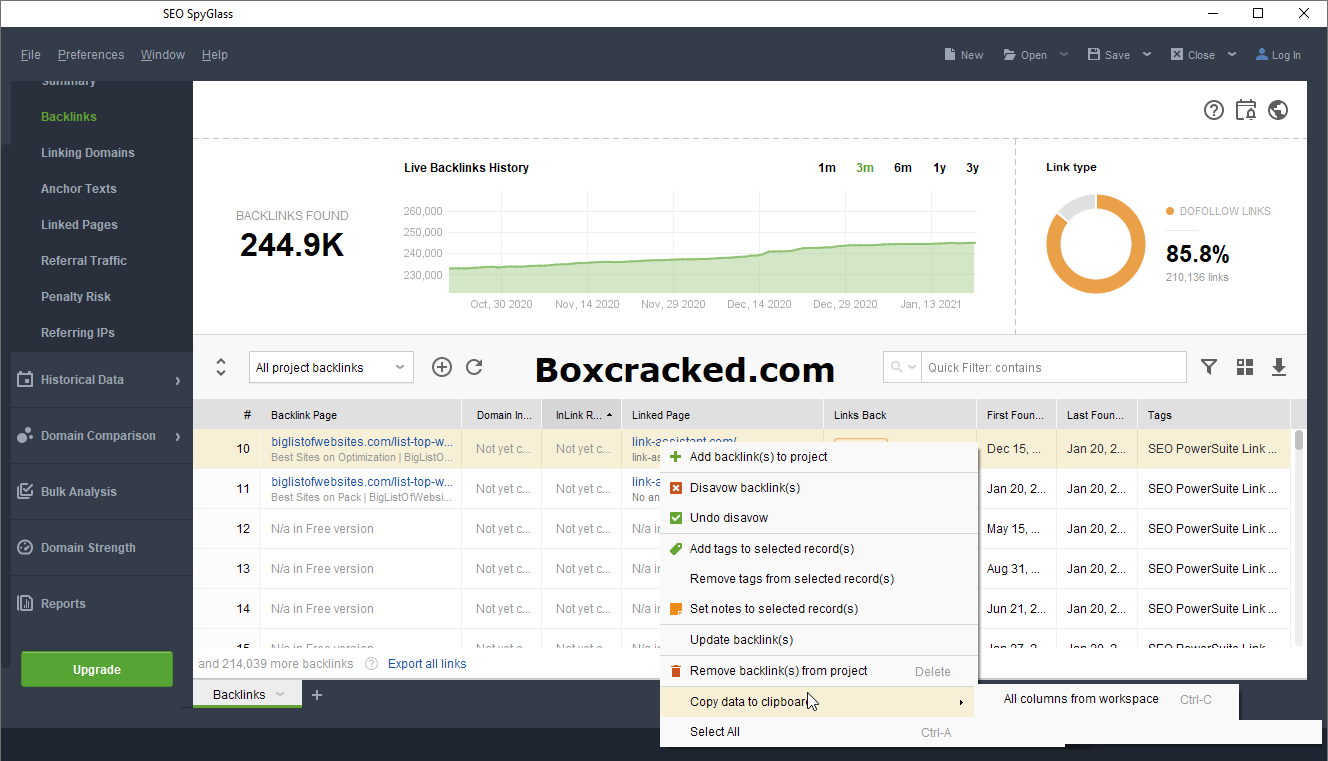Open biglistofwebsites link in row 11
This screenshot has width=1328, height=761.
tap(362, 482)
